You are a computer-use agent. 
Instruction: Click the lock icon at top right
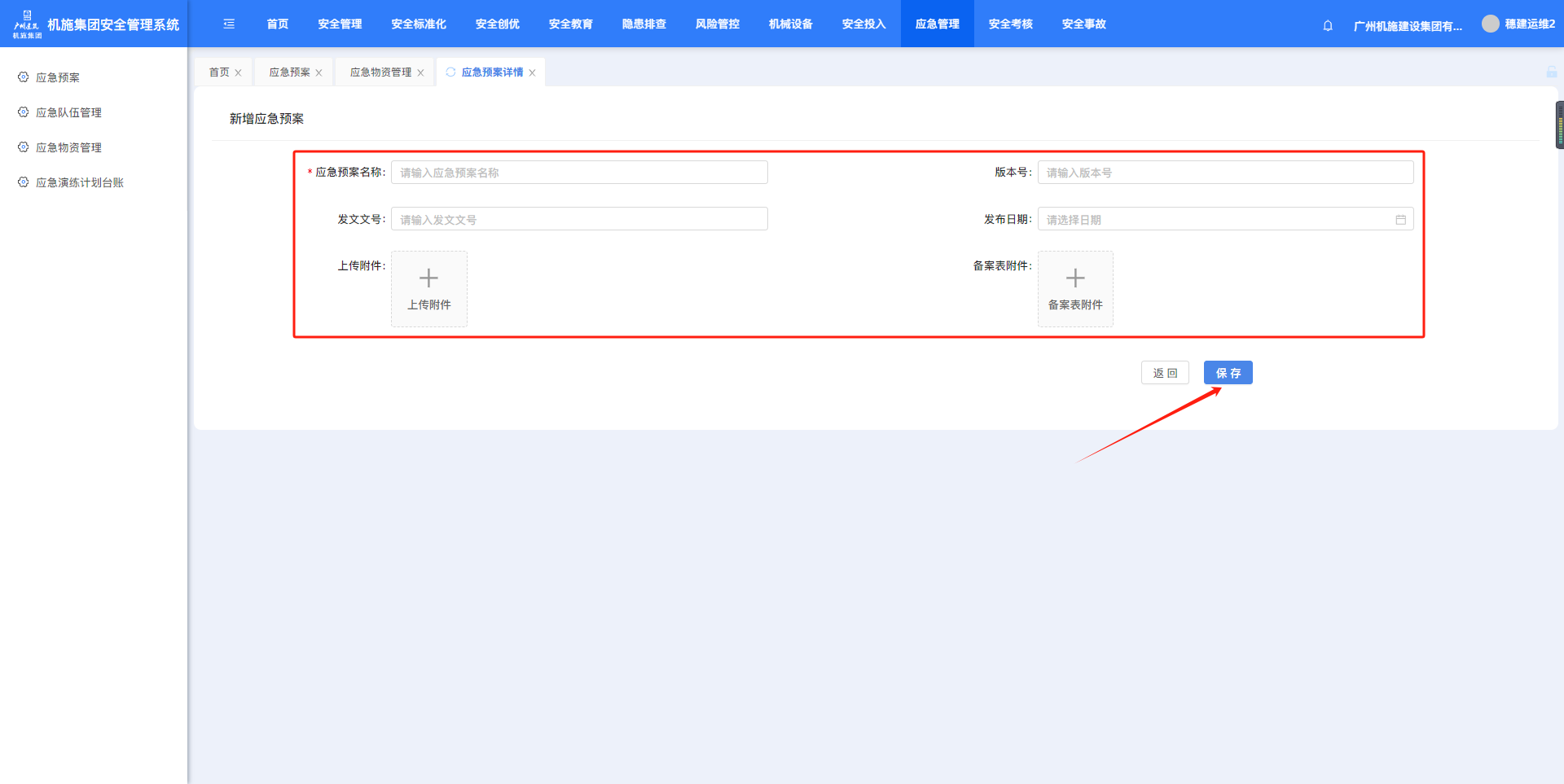point(1551,72)
